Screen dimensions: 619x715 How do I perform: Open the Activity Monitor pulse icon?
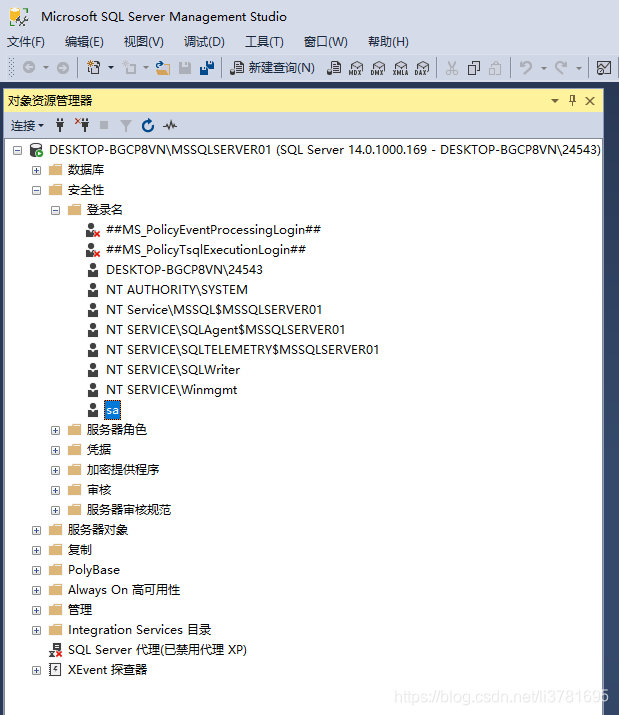tap(170, 125)
